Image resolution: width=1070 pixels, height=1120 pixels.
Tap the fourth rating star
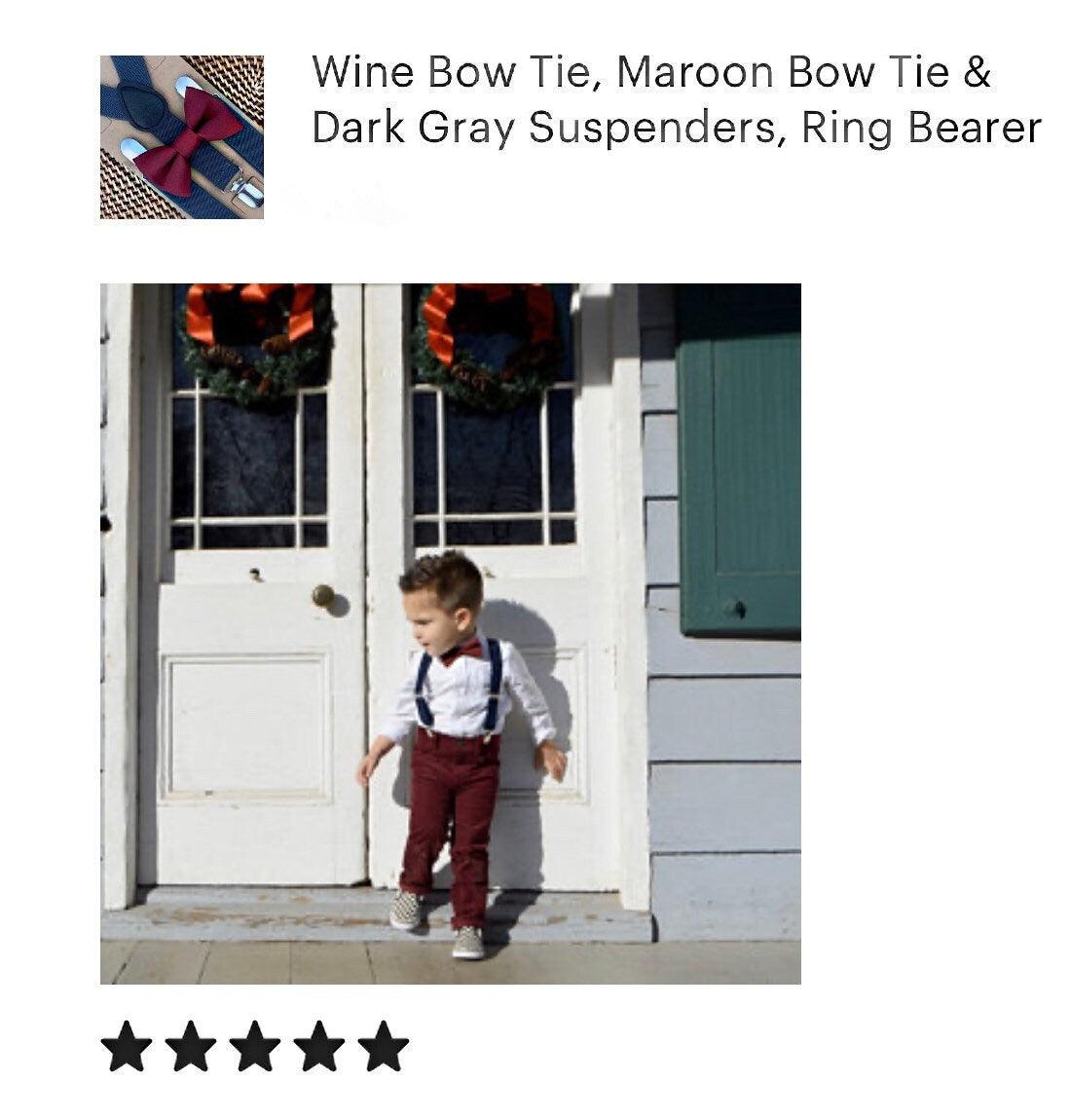(319, 1046)
